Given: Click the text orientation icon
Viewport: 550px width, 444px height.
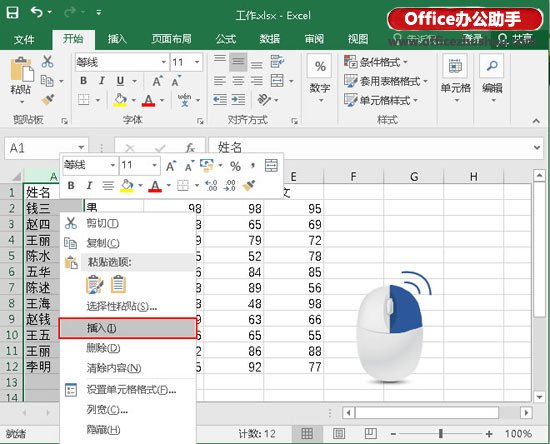Looking at the screenshot, I should pyautogui.click(x=264, y=100).
